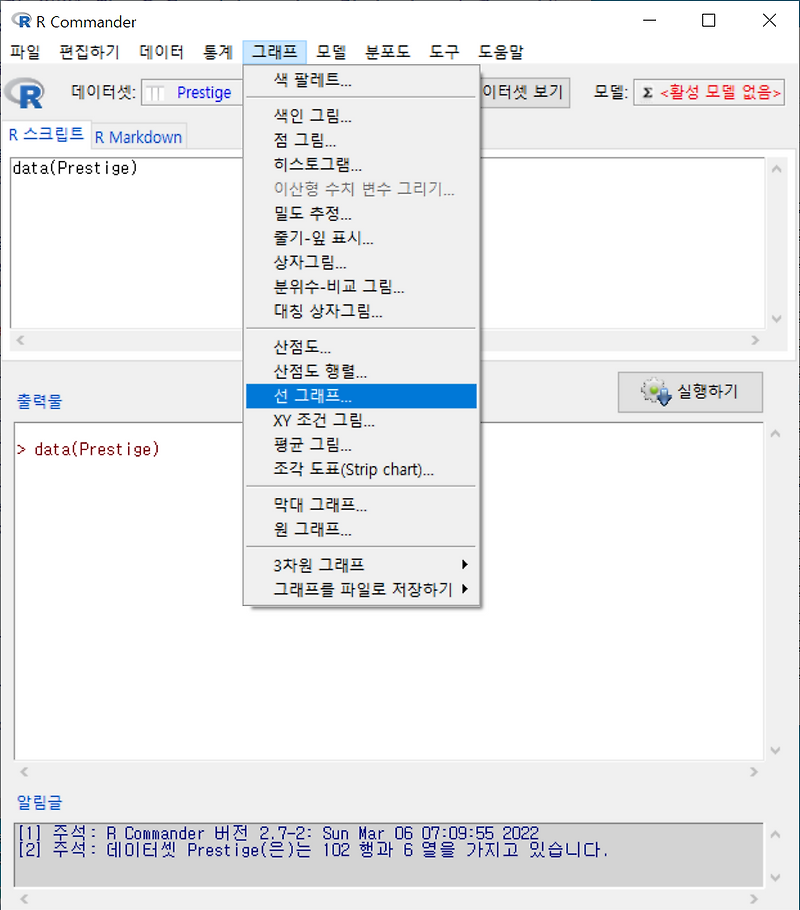This screenshot has width=800, height=910.
Task: Click the messages pane scroll right arrow
Action: (754, 898)
